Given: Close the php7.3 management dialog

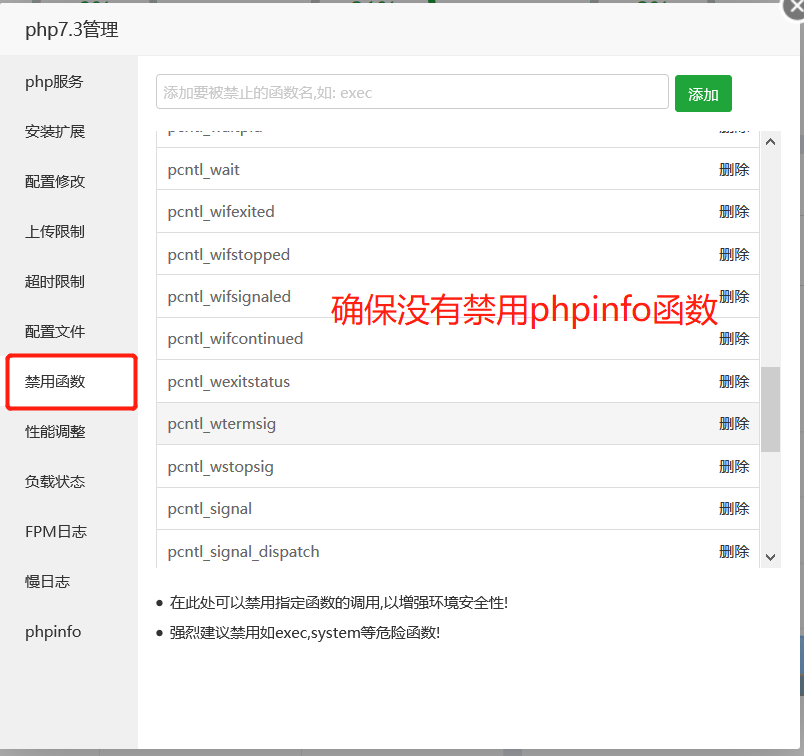Looking at the screenshot, I should [796, 6].
